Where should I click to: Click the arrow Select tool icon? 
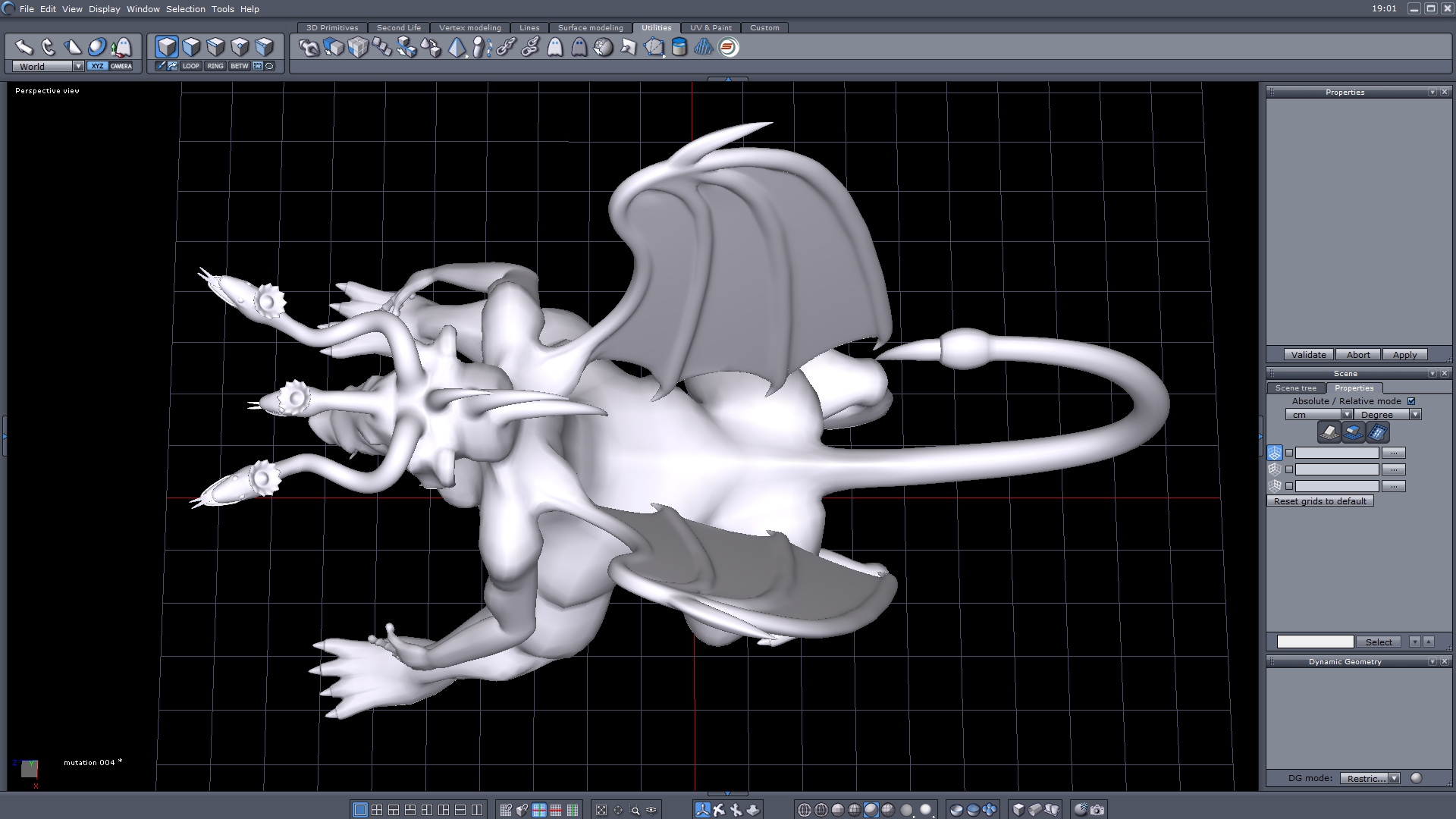pyautogui.click(x=24, y=47)
